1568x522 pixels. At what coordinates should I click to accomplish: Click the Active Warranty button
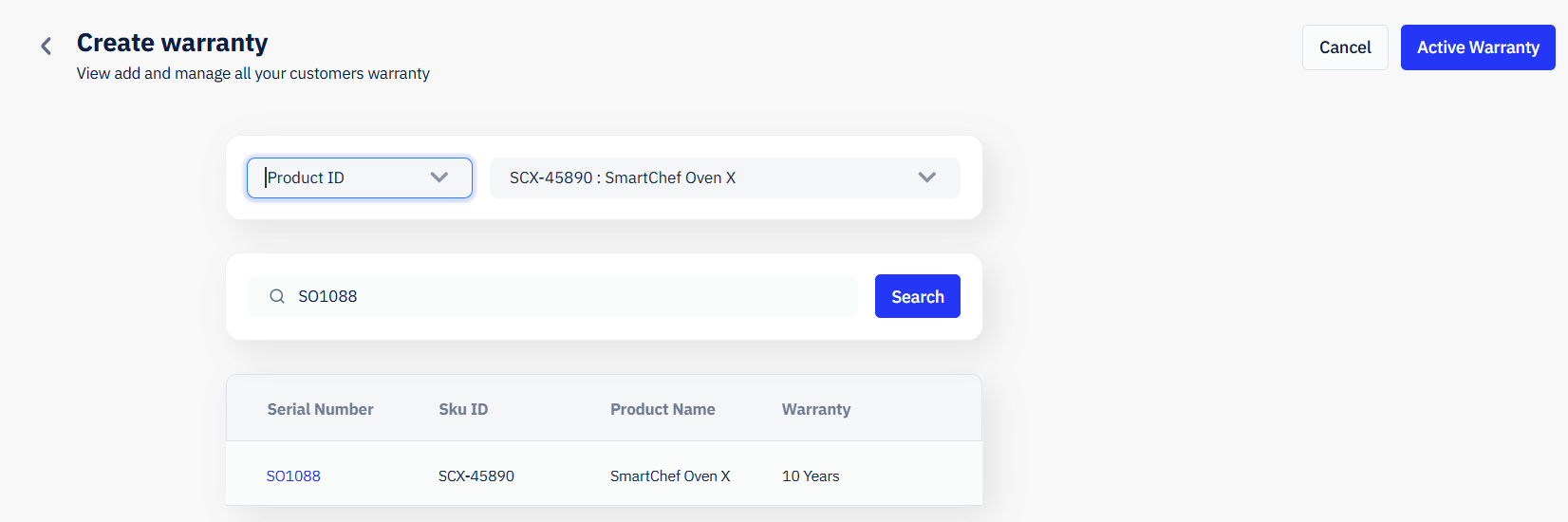click(1478, 47)
